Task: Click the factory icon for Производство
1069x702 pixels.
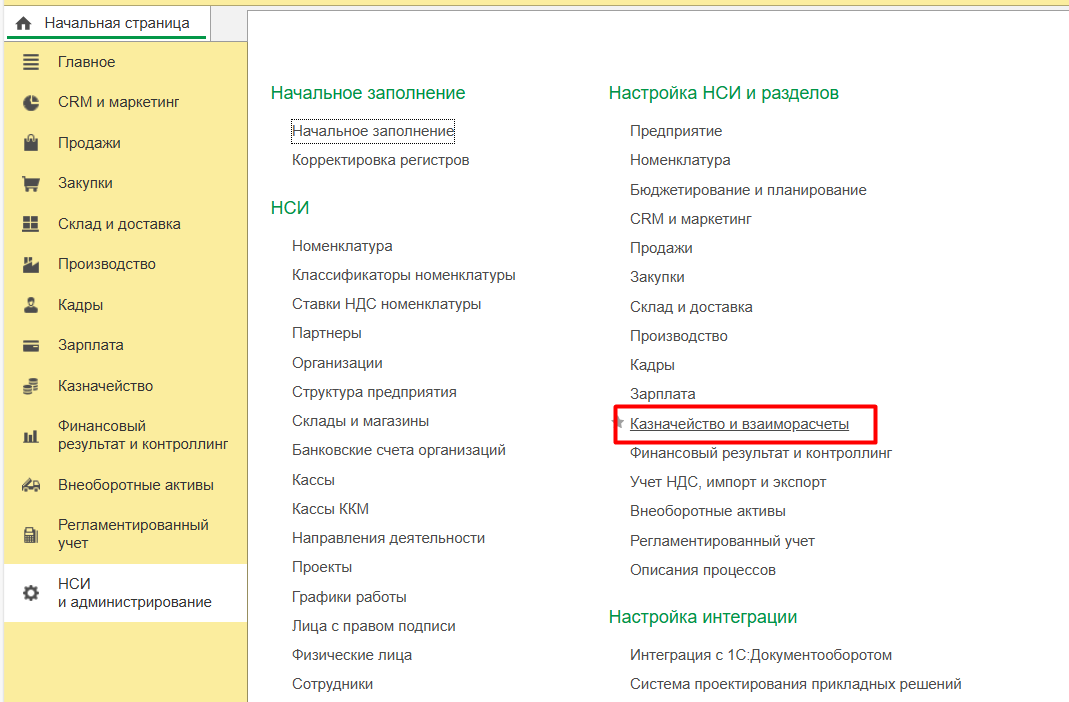Action: [x=31, y=265]
